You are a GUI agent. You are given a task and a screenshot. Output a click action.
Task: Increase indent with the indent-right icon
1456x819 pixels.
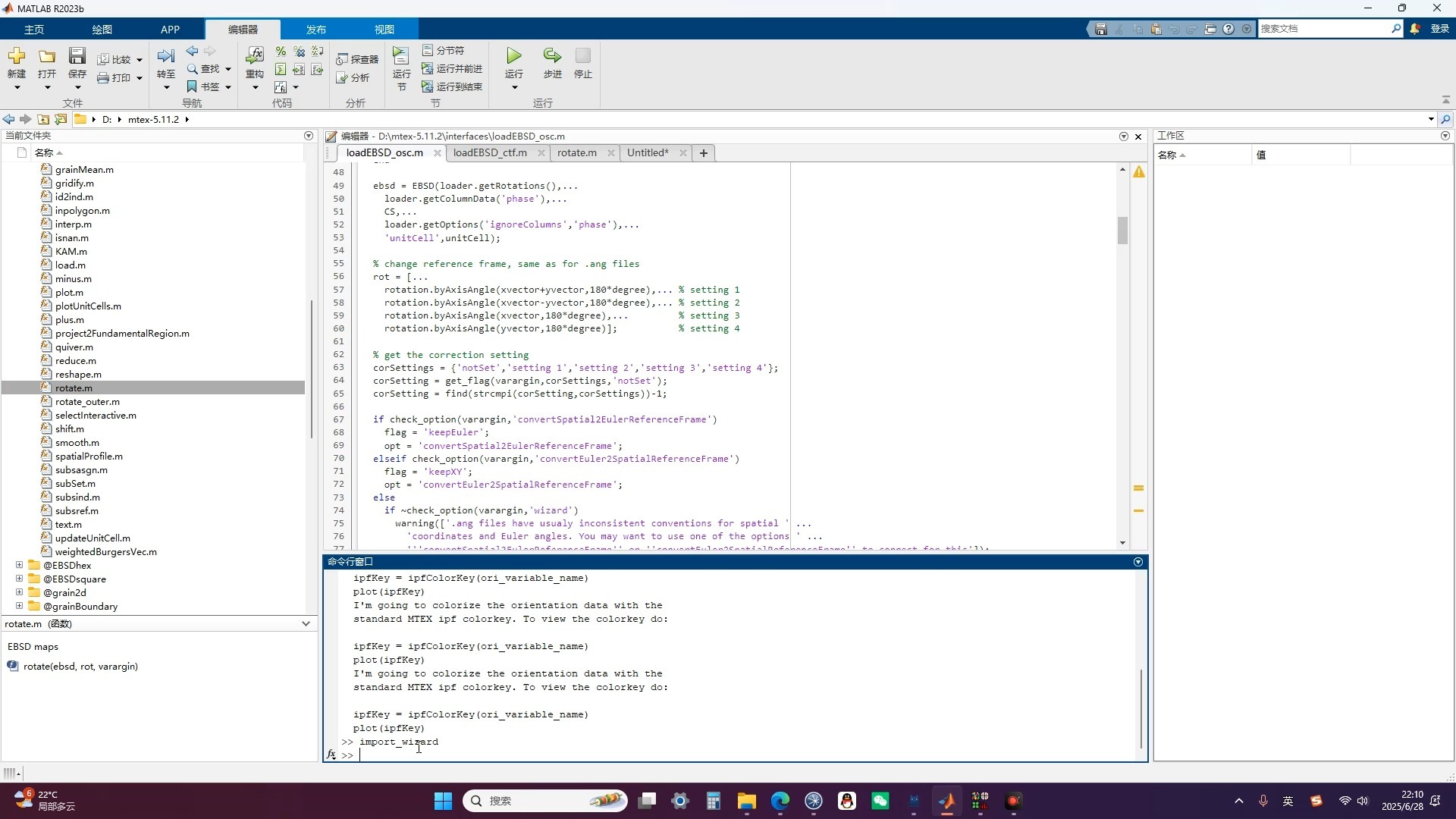click(299, 70)
